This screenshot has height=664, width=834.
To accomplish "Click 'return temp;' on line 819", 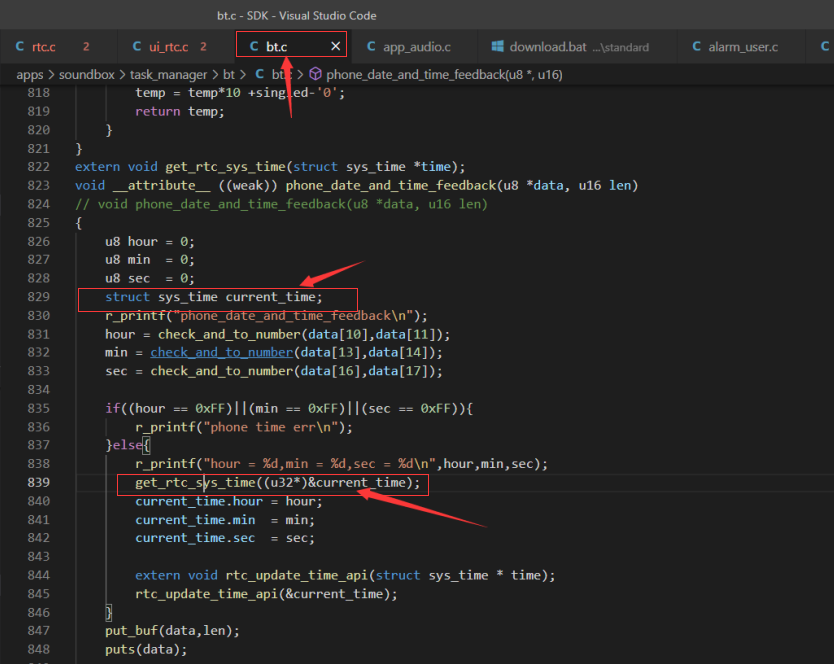I will click(x=180, y=111).
